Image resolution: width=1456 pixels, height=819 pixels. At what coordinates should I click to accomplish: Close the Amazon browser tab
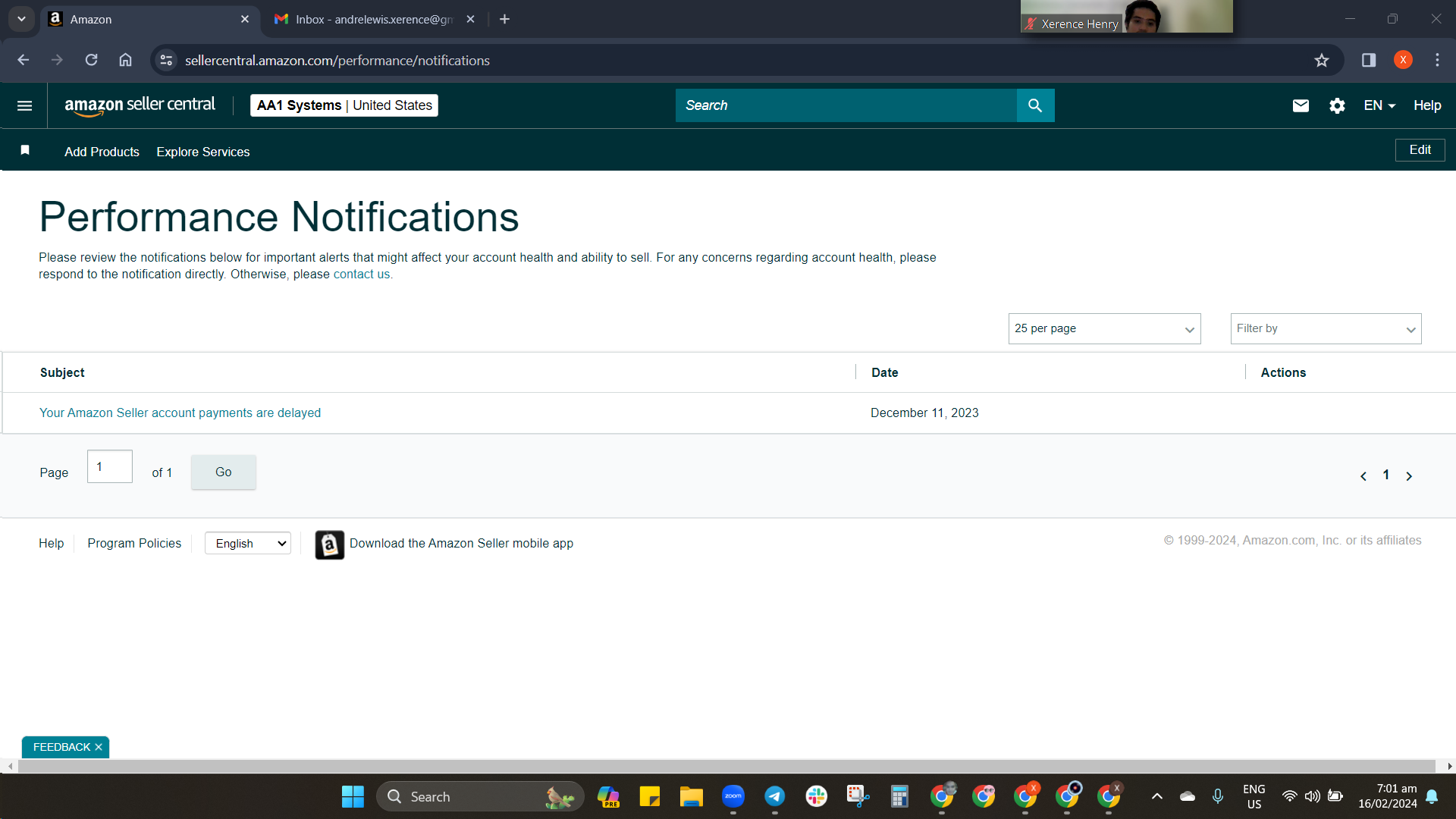(245, 19)
